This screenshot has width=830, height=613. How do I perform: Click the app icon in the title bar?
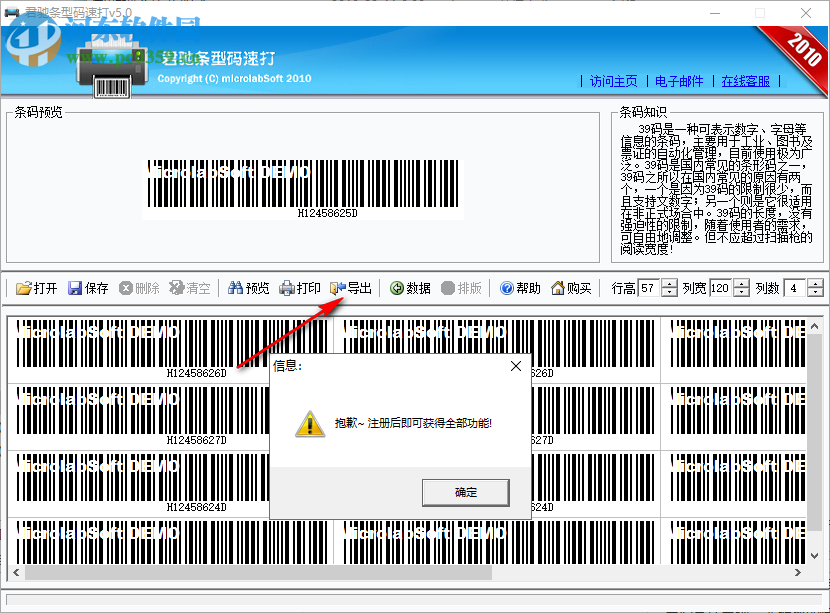[x=10, y=13]
